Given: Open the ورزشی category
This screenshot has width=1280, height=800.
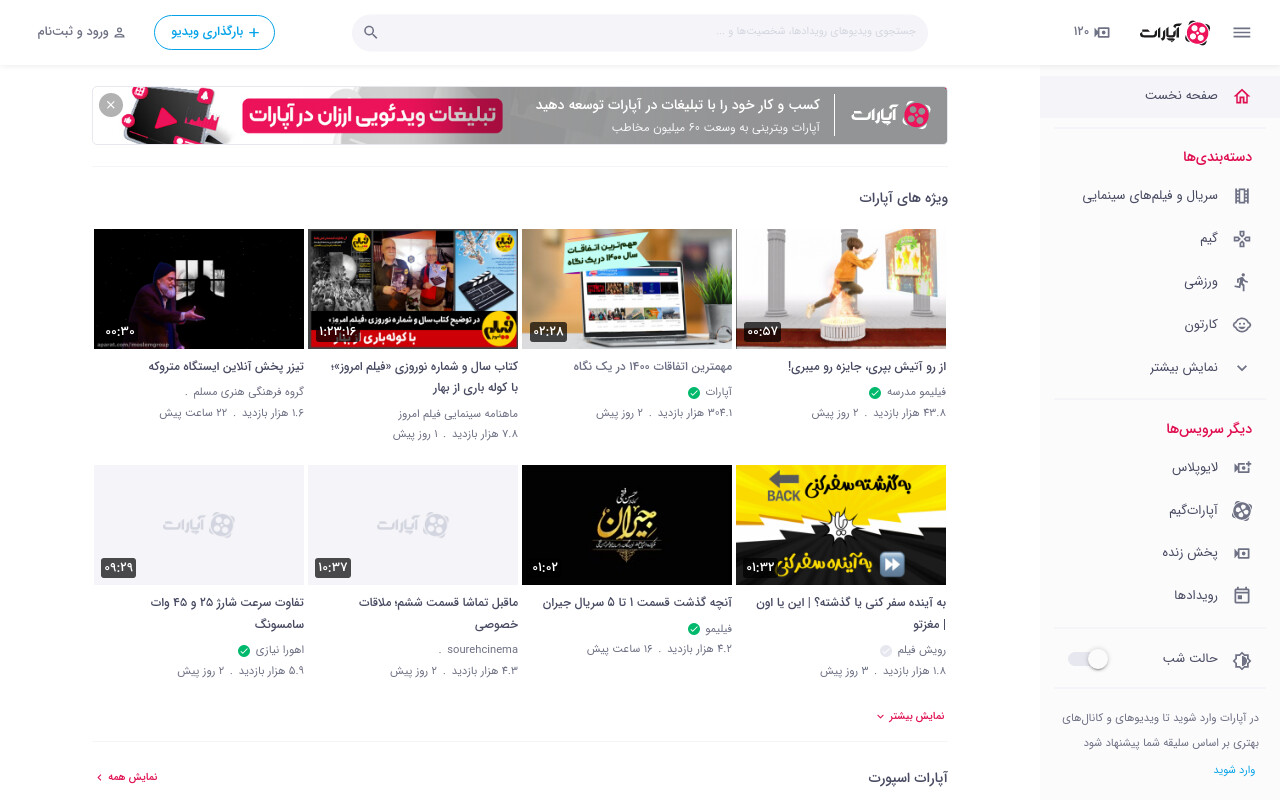Looking at the screenshot, I should click(1160, 282).
